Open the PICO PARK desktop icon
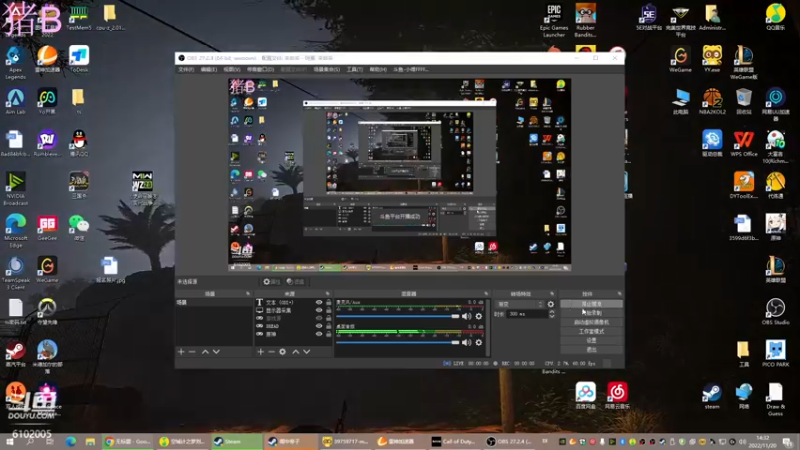 tap(775, 354)
